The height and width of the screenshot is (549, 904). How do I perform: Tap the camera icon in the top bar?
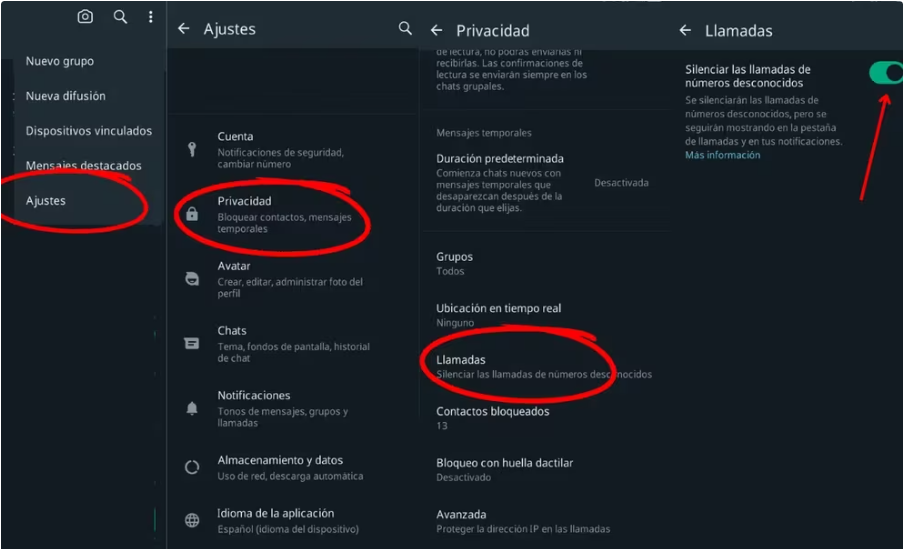85,17
